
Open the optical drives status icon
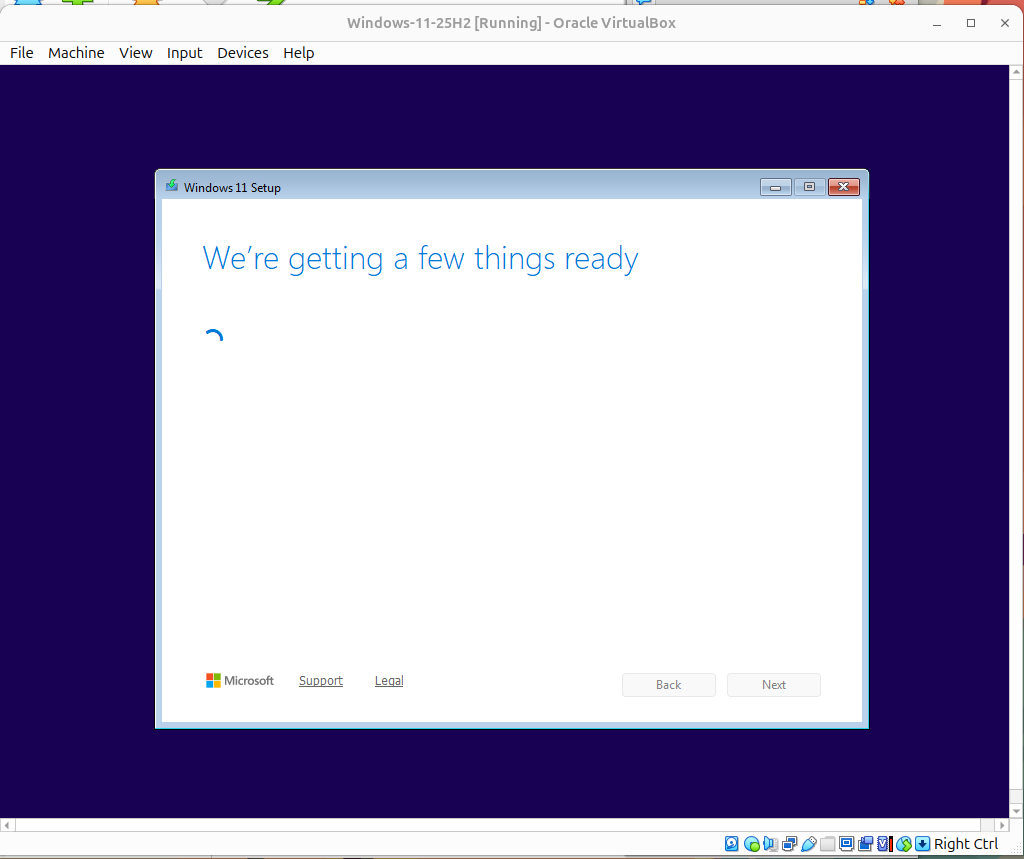(750, 843)
